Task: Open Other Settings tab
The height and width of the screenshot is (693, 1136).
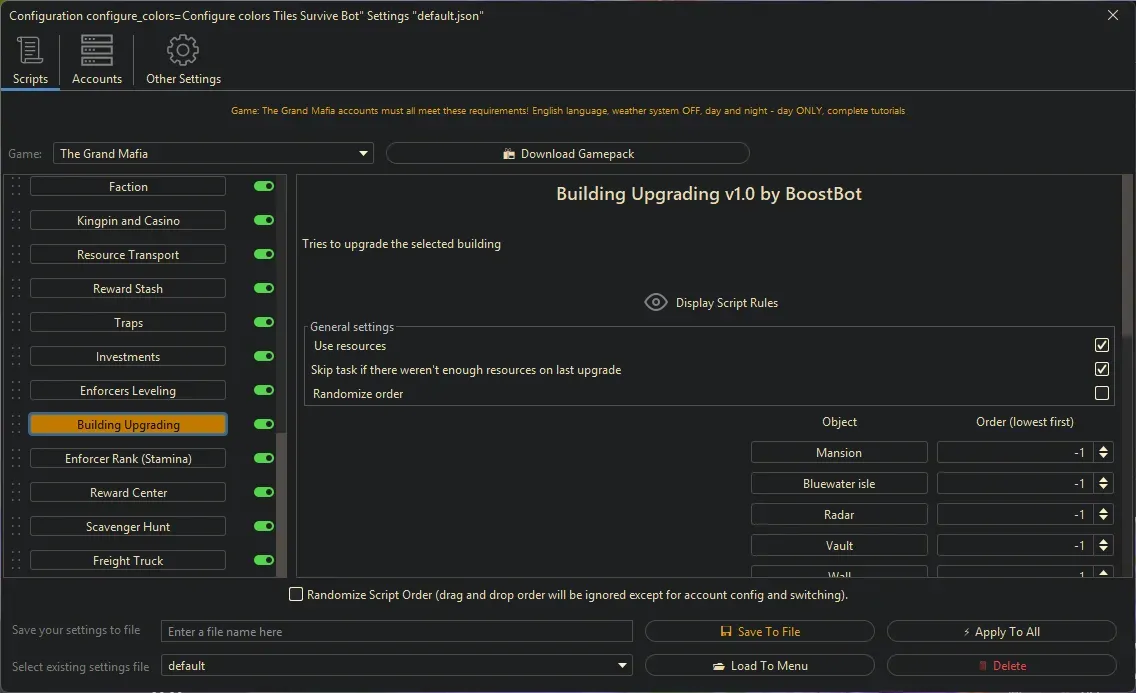Action: [x=183, y=61]
